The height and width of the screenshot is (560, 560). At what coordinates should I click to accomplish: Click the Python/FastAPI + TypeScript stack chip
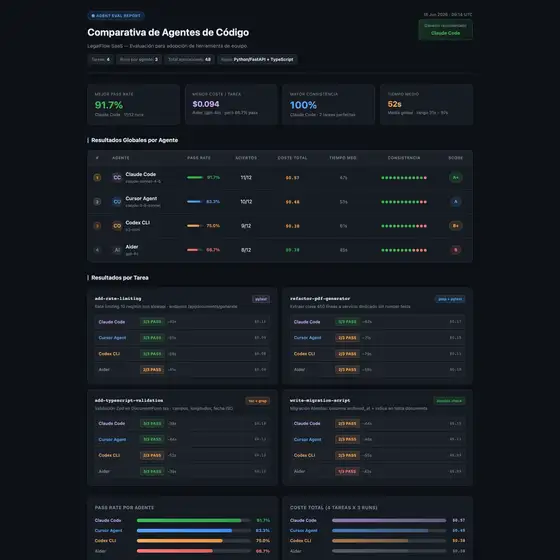coord(257,60)
